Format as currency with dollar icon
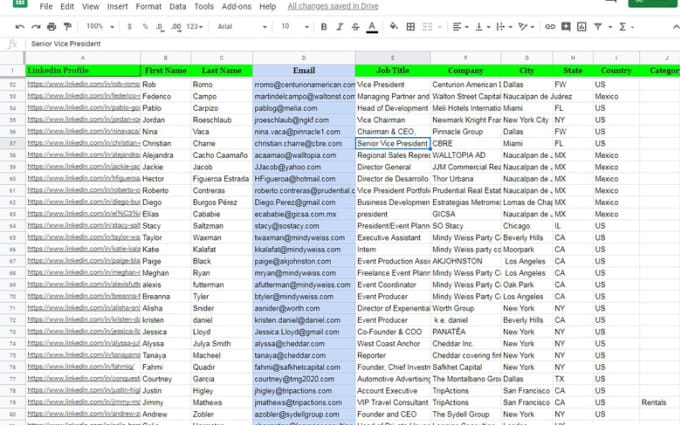The height and width of the screenshot is (425, 680). pyautogui.click(x=129, y=27)
